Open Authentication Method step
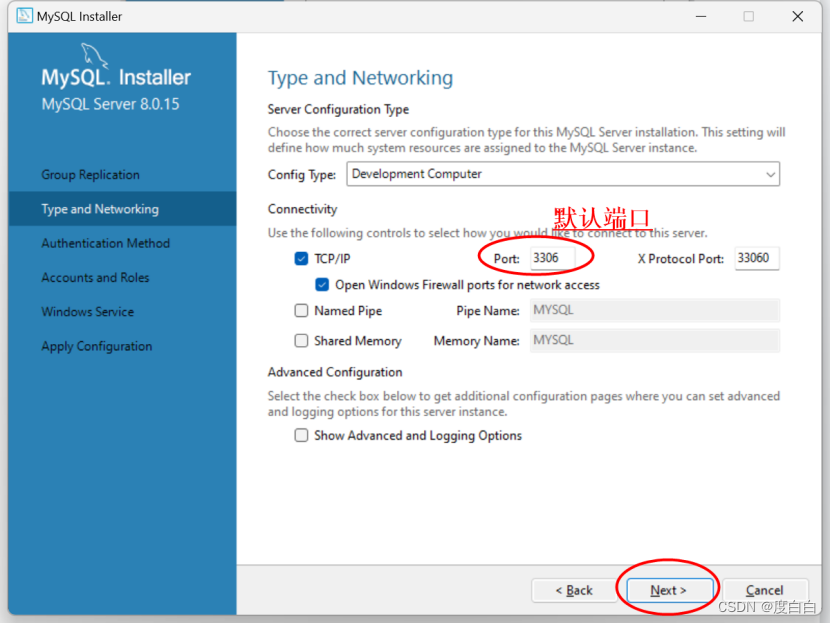Screen dimensions: 831x623 click(105, 243)
